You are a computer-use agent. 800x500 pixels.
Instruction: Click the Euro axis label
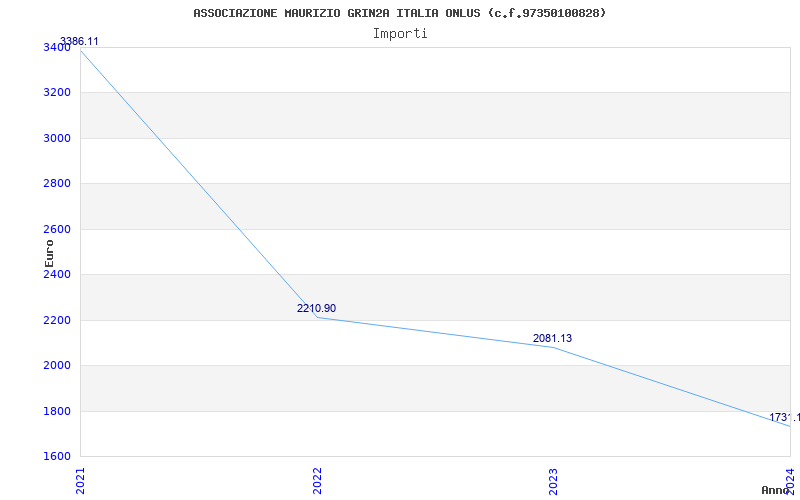coord(49,254)
